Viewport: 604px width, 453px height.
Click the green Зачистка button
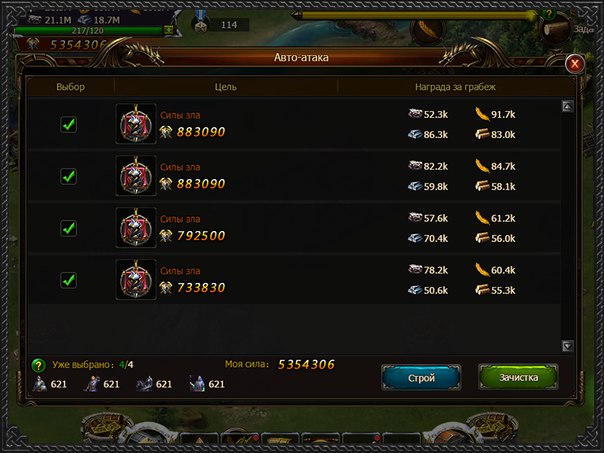click(x=518, y=378)
